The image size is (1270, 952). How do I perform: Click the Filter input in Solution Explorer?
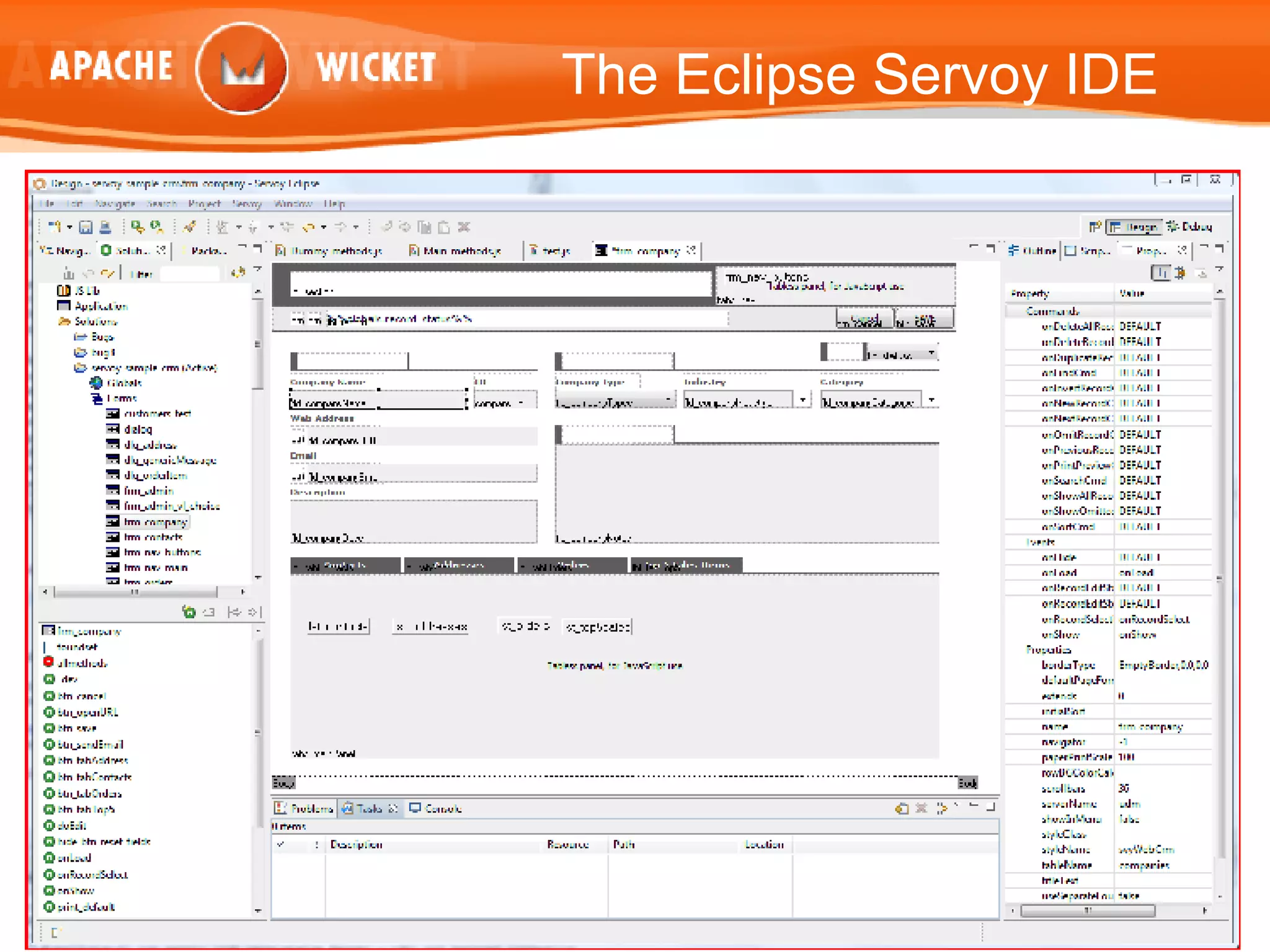(x=189, y=273)
